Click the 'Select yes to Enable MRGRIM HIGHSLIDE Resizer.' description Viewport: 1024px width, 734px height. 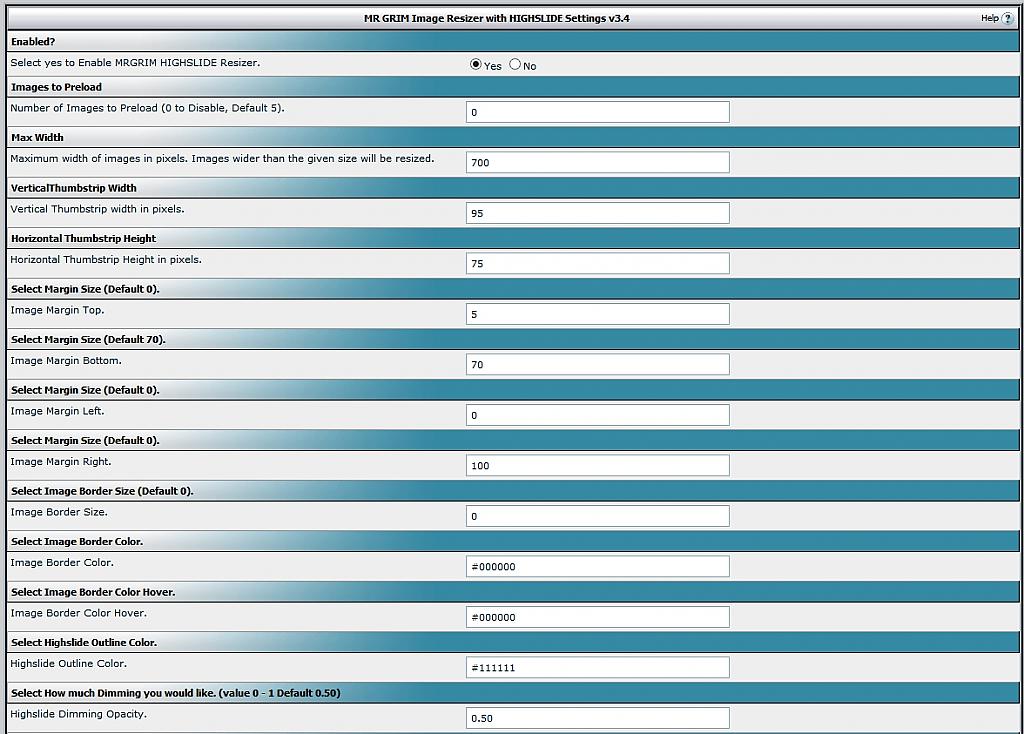(135, 63)
